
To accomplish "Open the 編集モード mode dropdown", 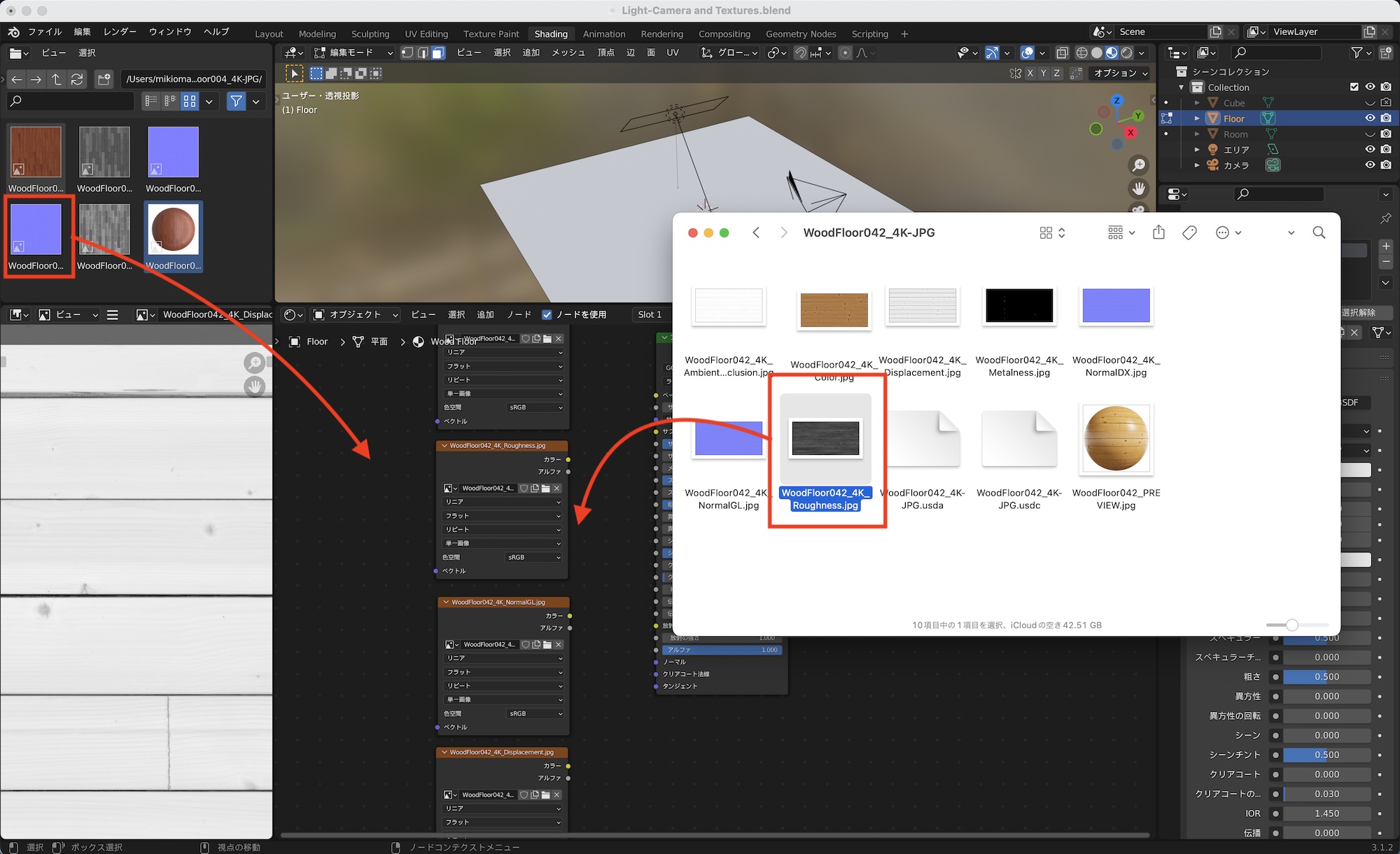I will [353, 52].
